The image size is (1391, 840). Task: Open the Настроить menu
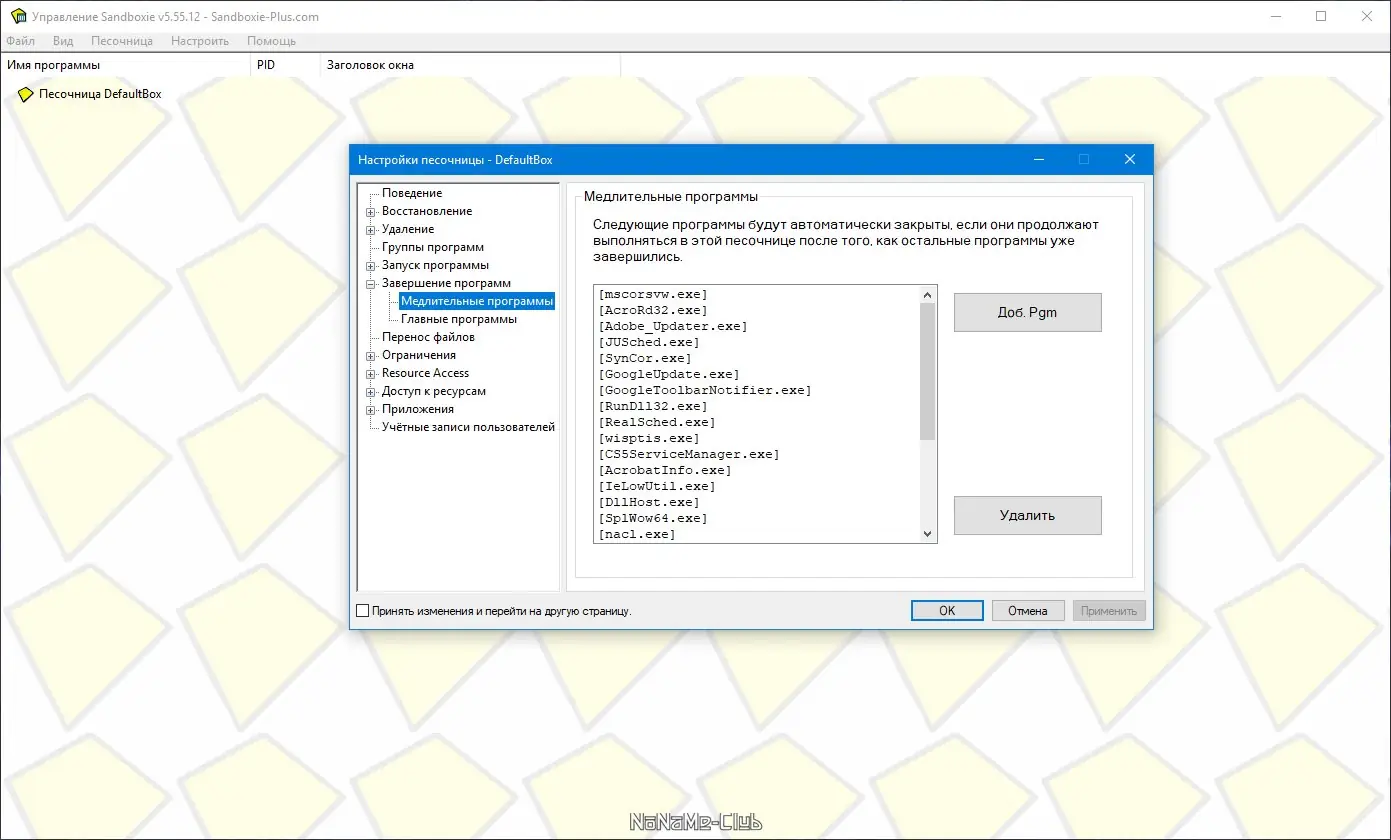pyautogui.click(x=200, y=41)
